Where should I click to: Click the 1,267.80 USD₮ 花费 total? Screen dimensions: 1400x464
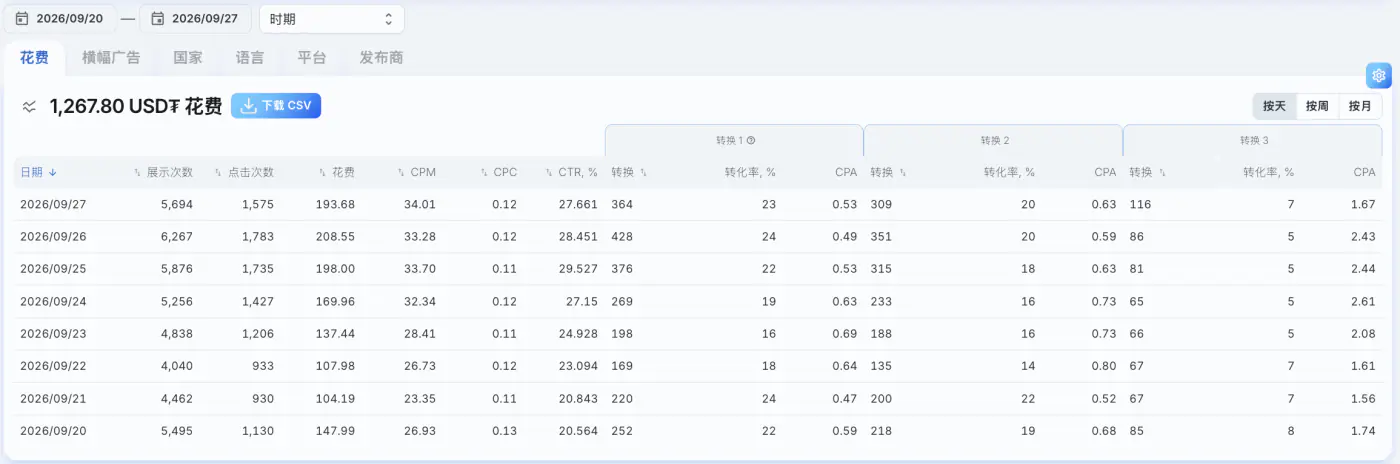click(136, 107)
